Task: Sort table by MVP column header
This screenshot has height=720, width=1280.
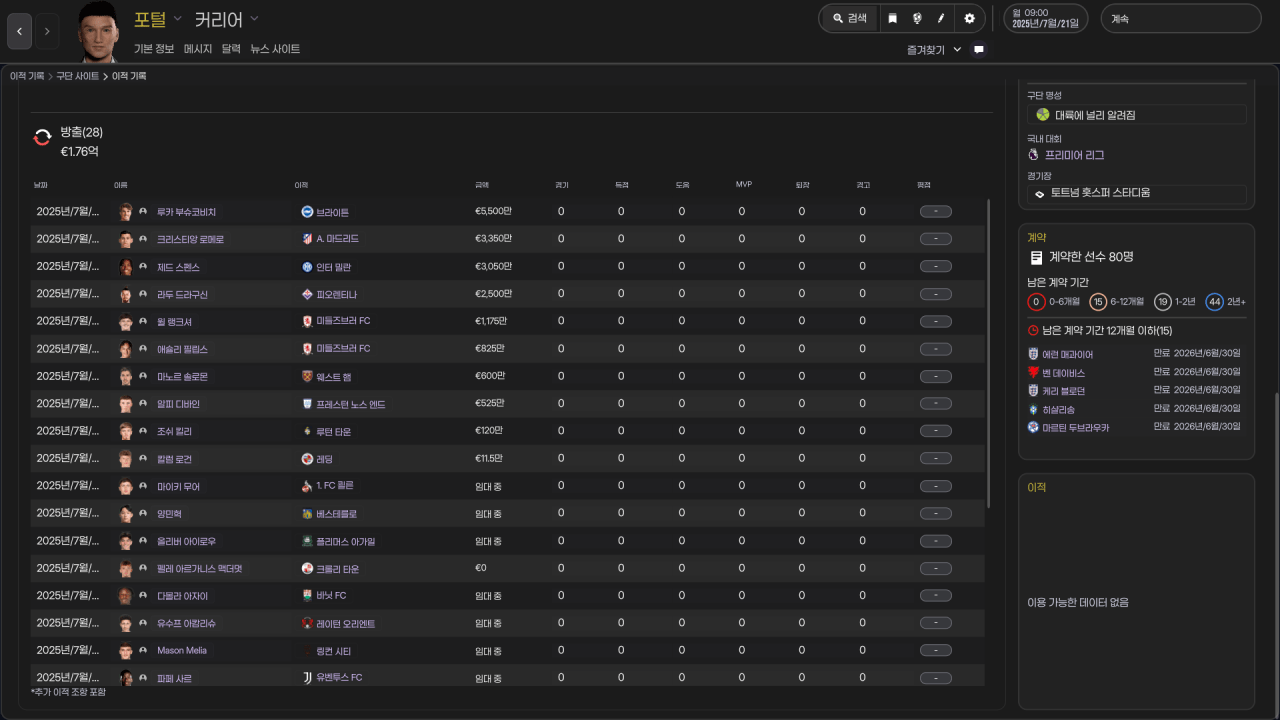Action: pos(743,185)
